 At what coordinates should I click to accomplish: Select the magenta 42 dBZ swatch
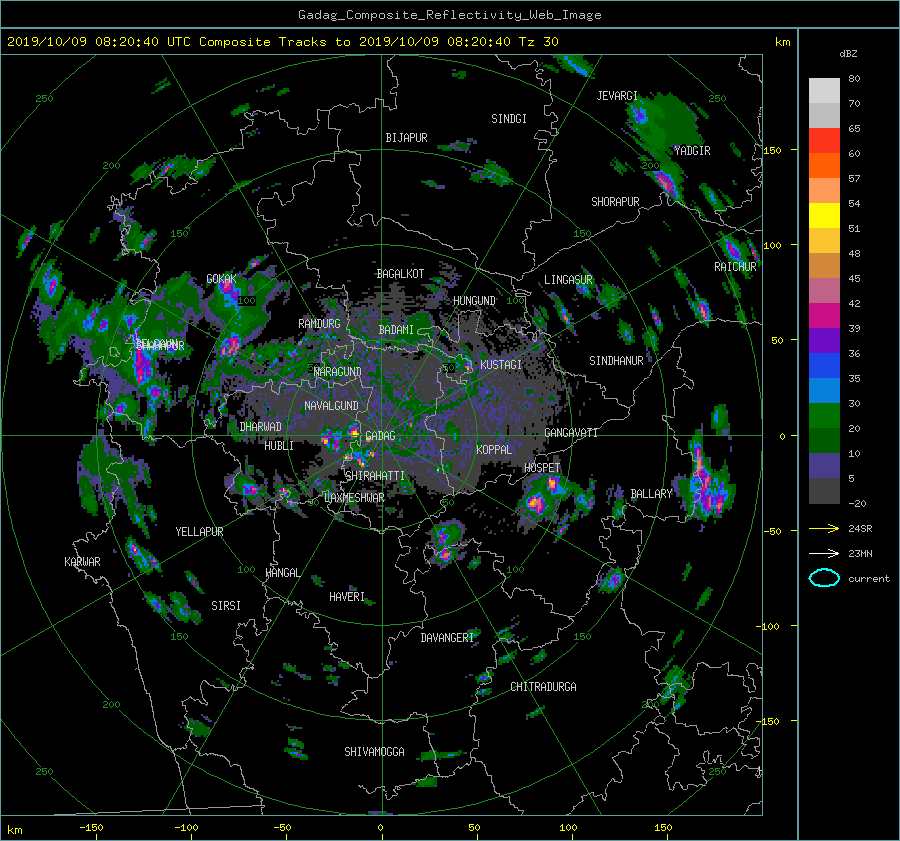[x=824, y=315]
